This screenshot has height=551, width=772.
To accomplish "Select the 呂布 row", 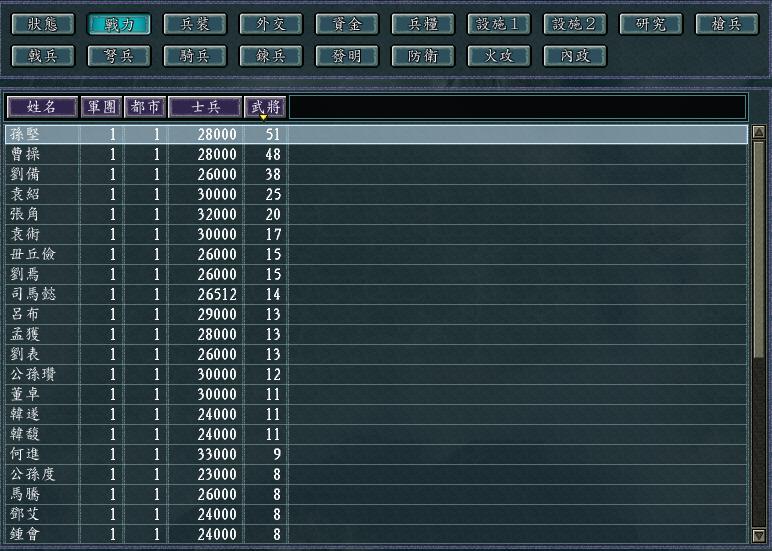I will (377, 315).
